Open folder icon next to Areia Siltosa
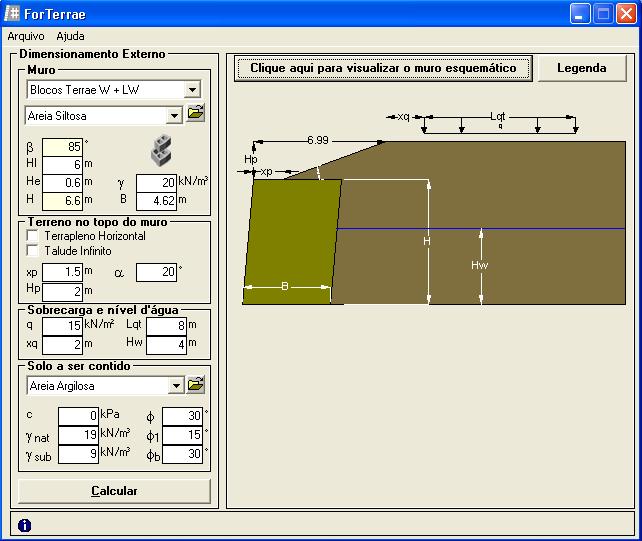642x541 pixels. pyautogui.click(x=196, y=113)
